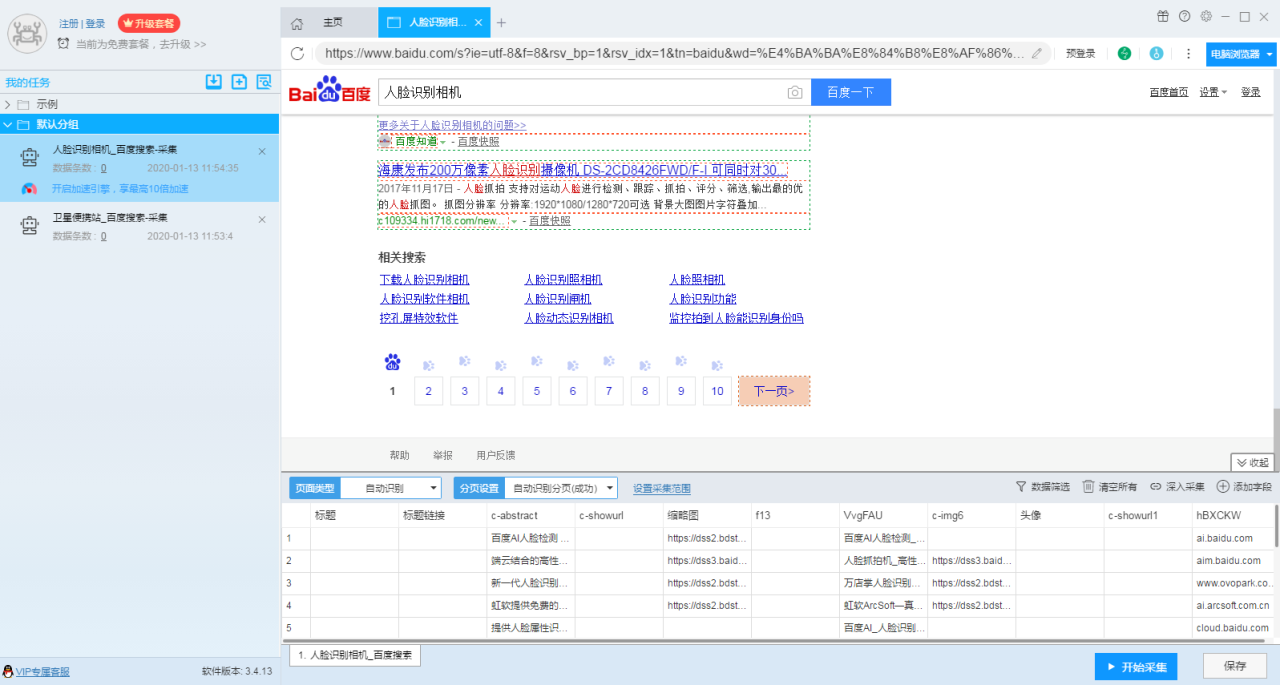1280x685 pixels.
Task: Click the green circular toolbar icon
Action: pyautogui.click(x=1124, y=53)
